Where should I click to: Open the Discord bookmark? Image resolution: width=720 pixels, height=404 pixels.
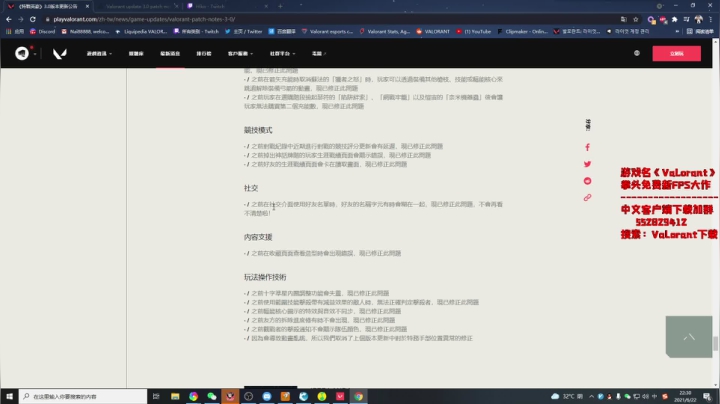tap(42, 31)
